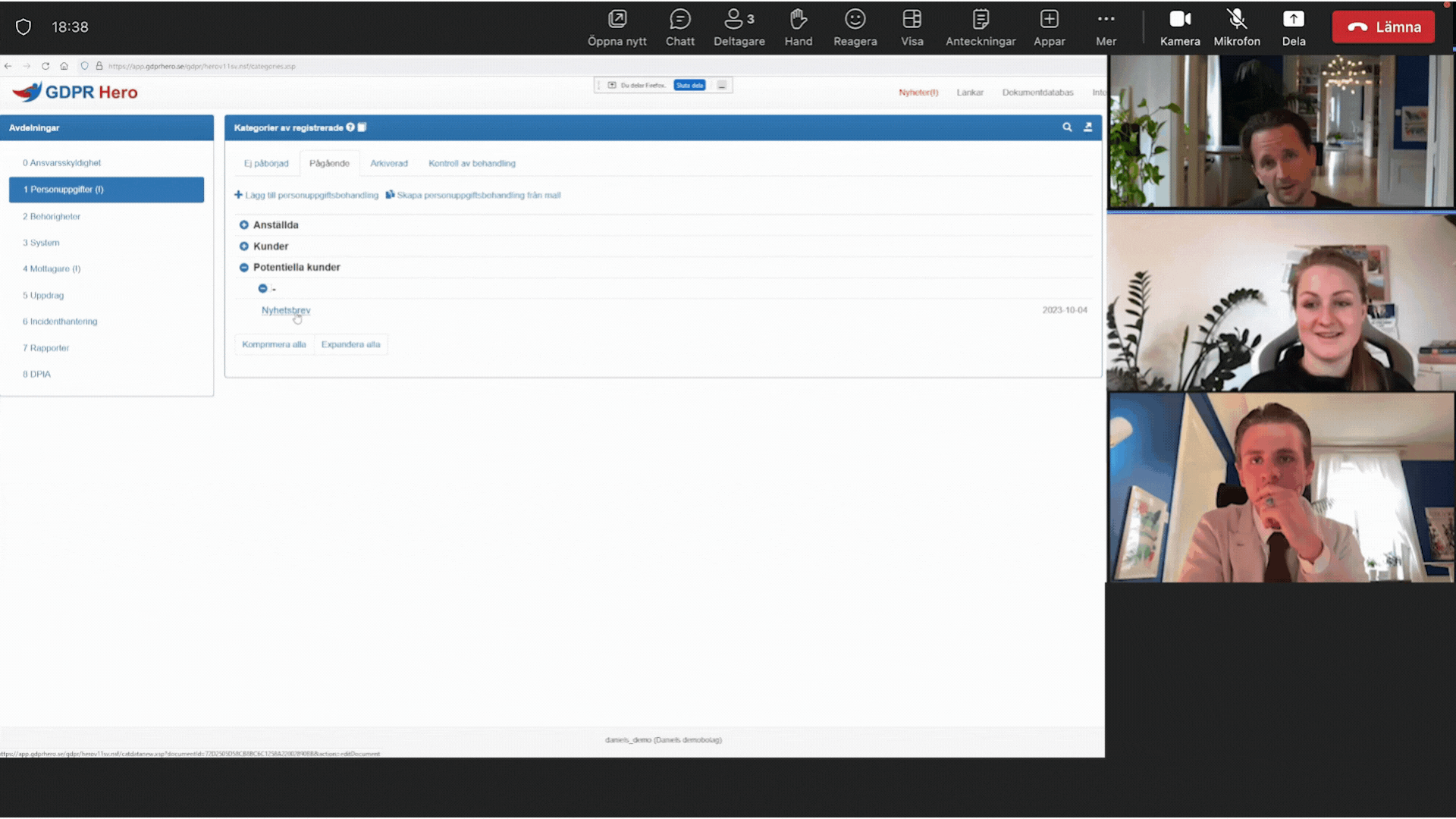
Task: Open the Nyhetsbrev processing link
Action: coord(285,310)
